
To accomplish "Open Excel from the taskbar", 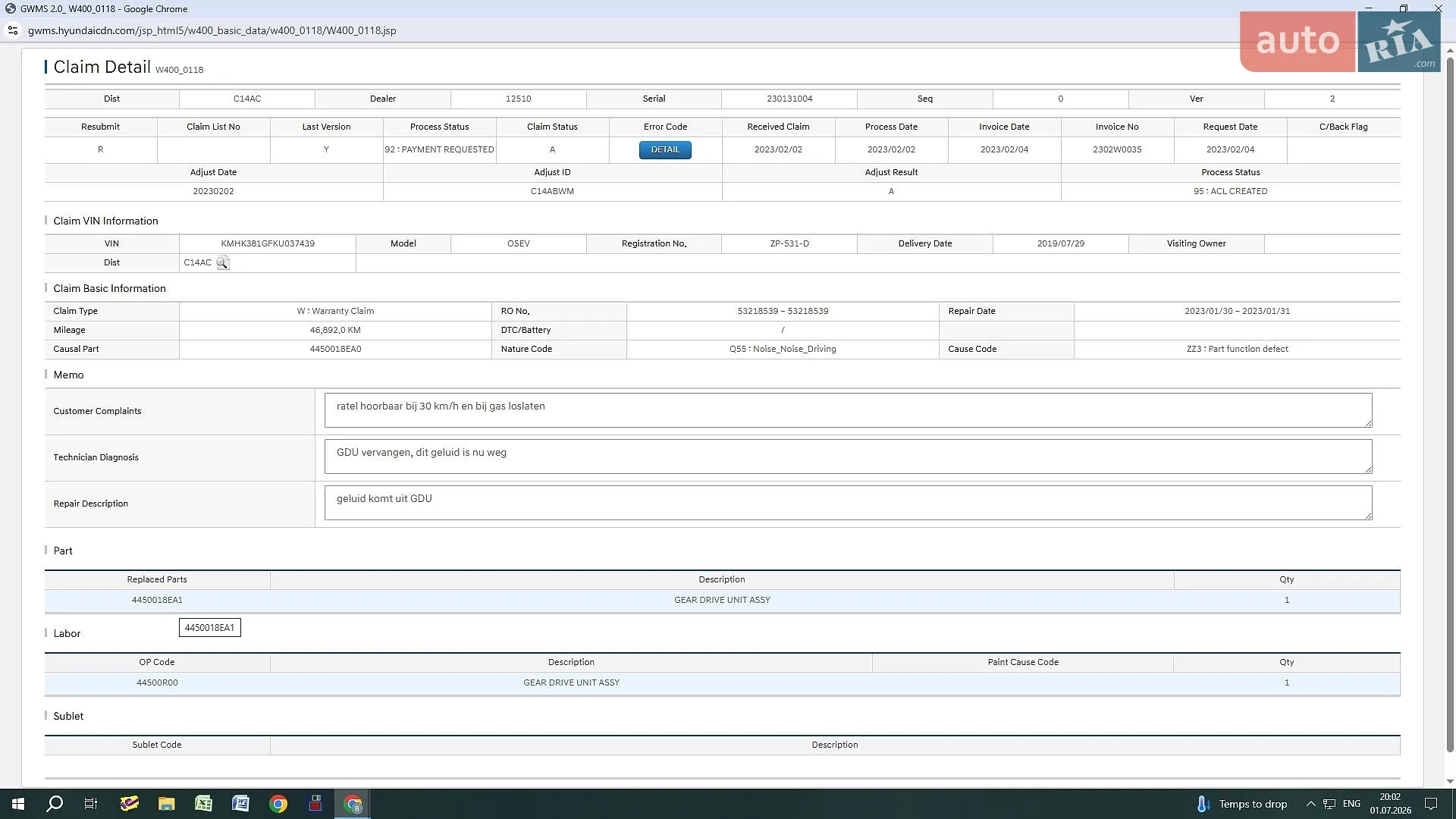I will (x=203, y=804).
